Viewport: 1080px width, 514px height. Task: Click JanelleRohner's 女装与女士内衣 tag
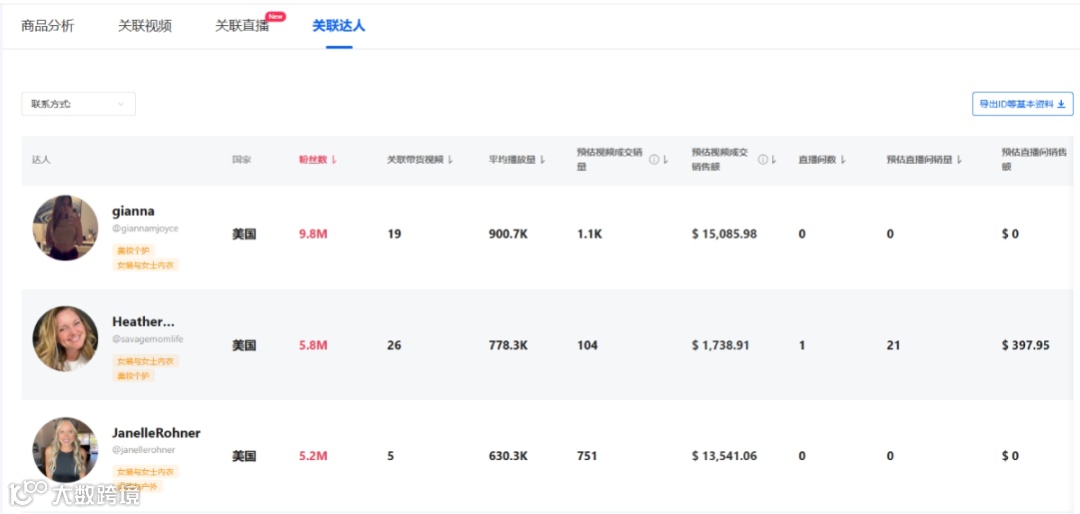coord(145,471)
